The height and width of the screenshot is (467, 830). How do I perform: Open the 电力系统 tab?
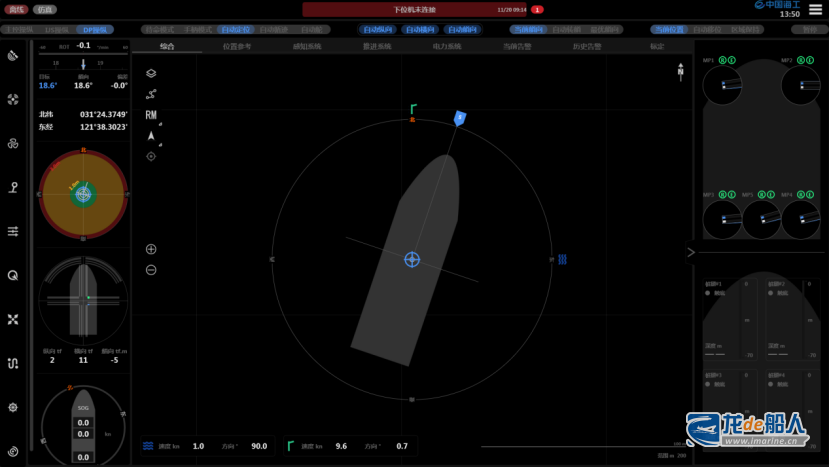pyautogui.click(x=447, y=46)
